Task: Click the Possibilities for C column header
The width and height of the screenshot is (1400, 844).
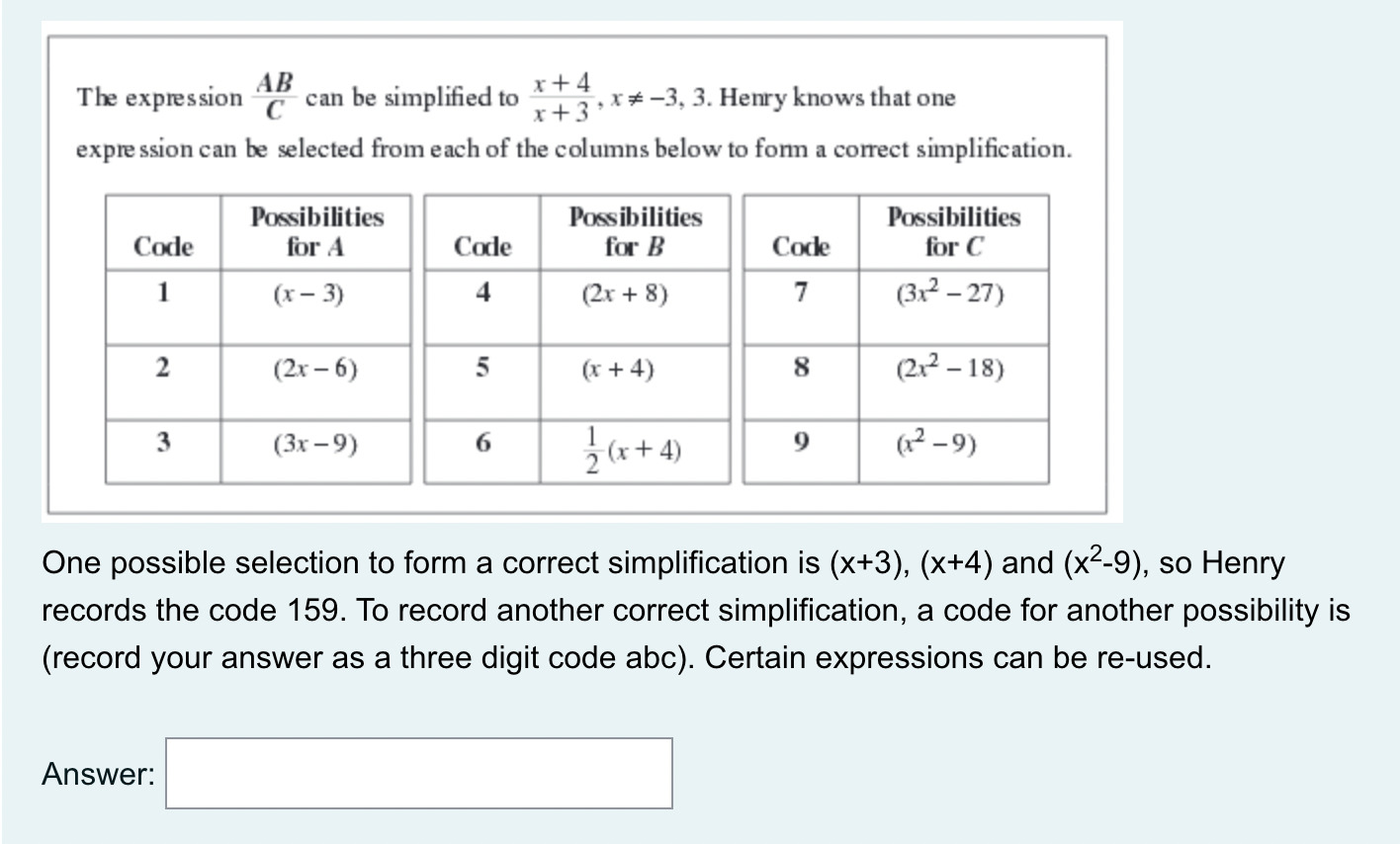Action: (956, 232)
